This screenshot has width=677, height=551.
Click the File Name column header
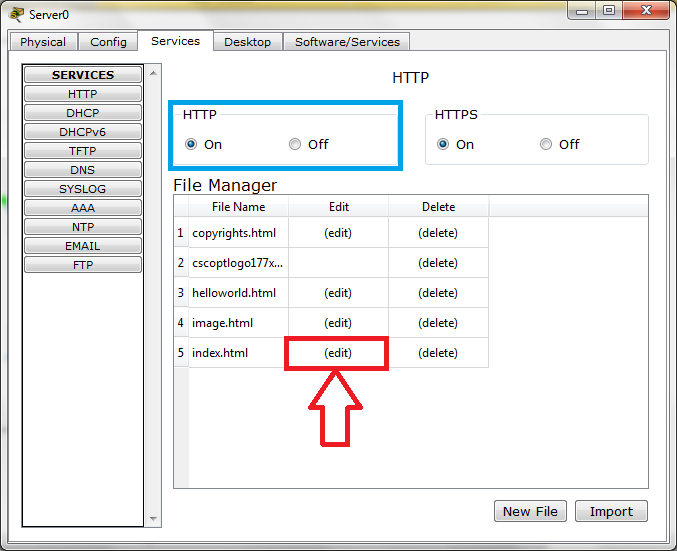click(x=238, y=206)
